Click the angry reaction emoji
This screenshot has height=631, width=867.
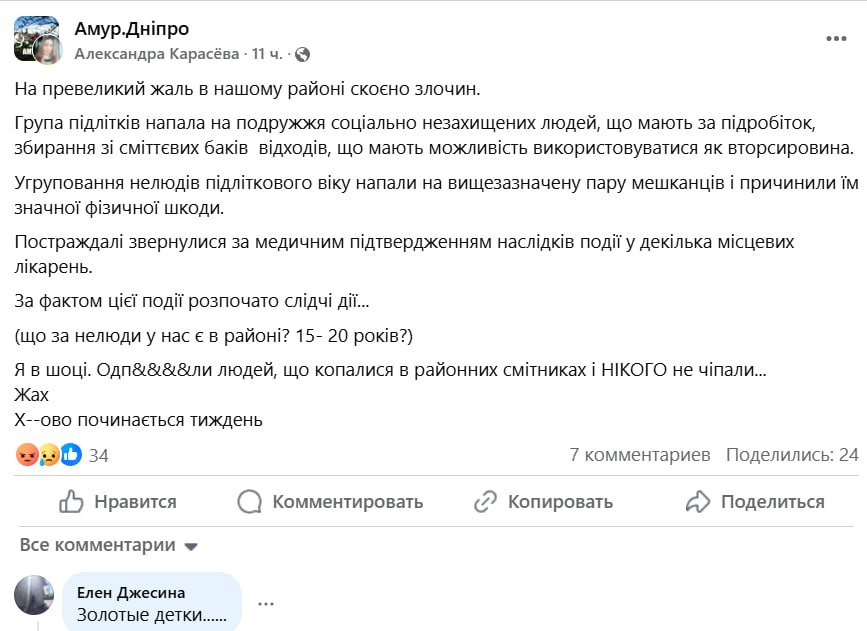click(x=27, y=455)
